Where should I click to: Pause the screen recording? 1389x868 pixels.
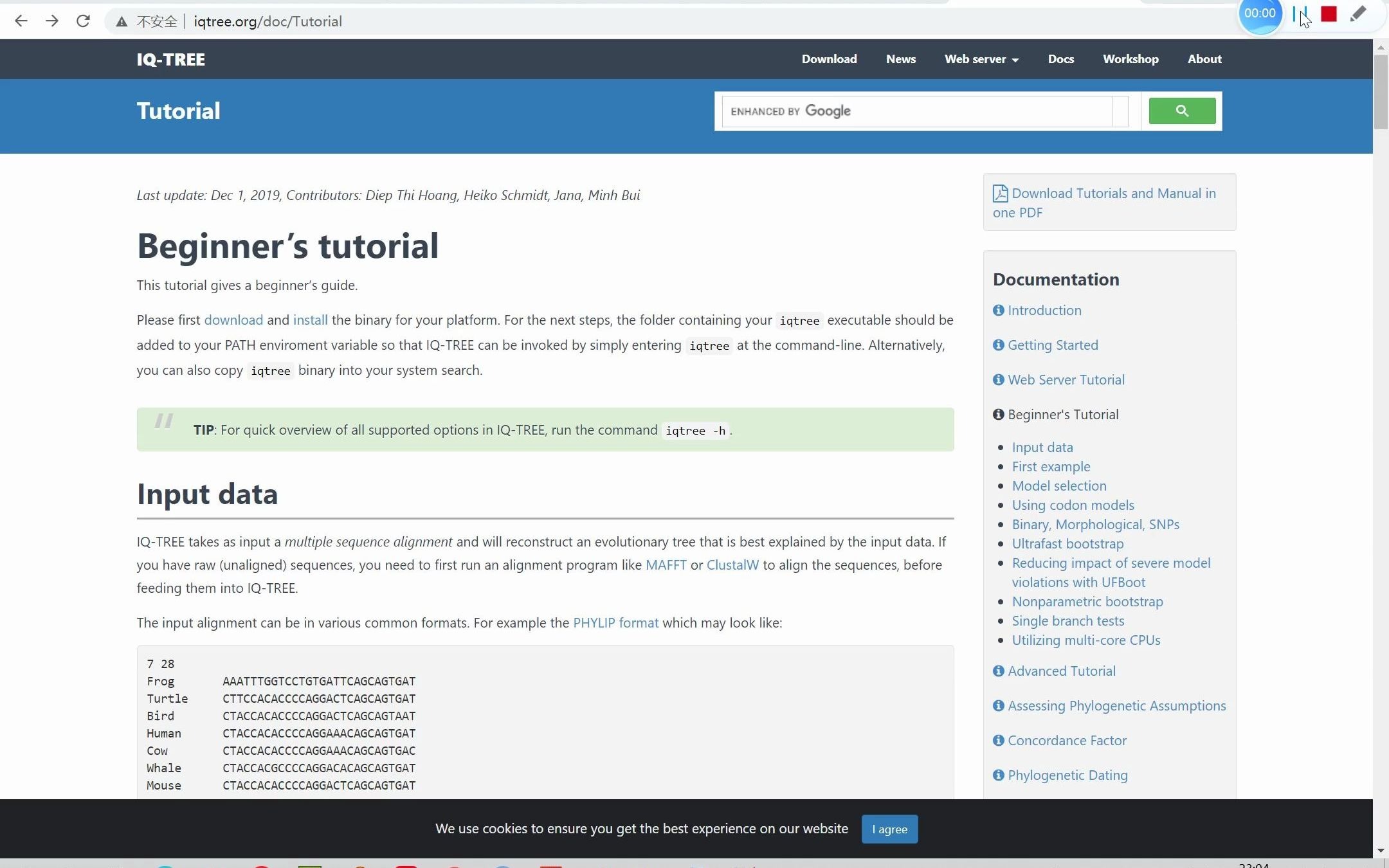point(1298,14)
